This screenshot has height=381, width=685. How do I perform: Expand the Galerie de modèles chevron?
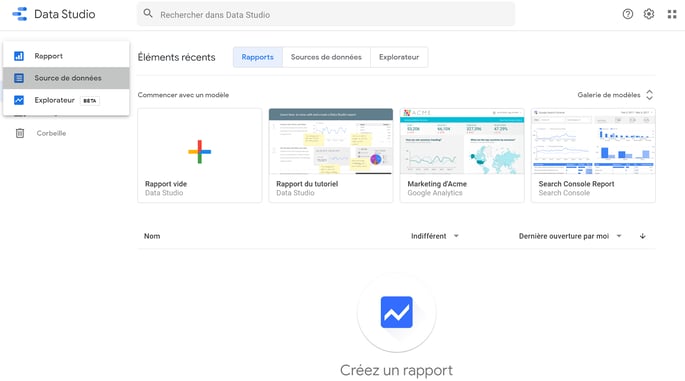(x=650, y=95)
